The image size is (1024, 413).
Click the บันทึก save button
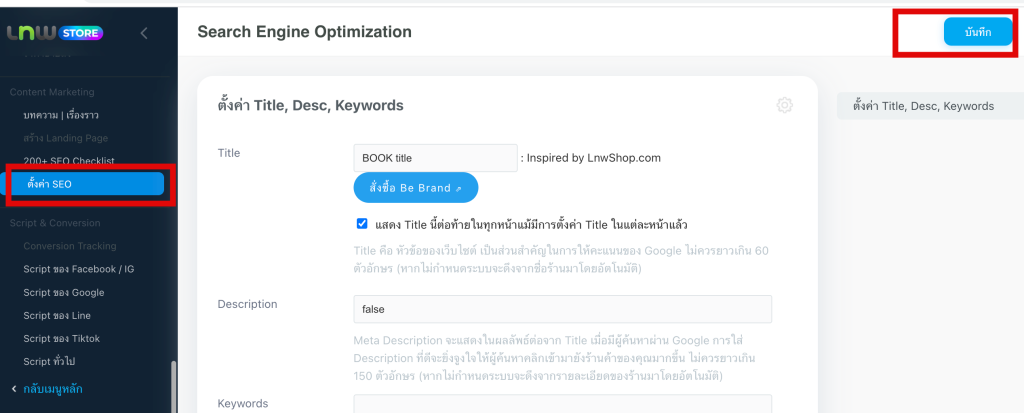[x=977, y=33]
